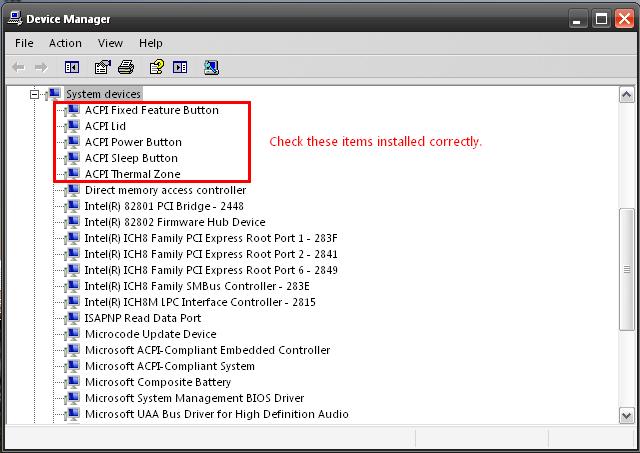This screenshot has height=453, width=640.
Task: Select ICH8 Family SMBus Controller - 283E
Action: click(197, 286)
